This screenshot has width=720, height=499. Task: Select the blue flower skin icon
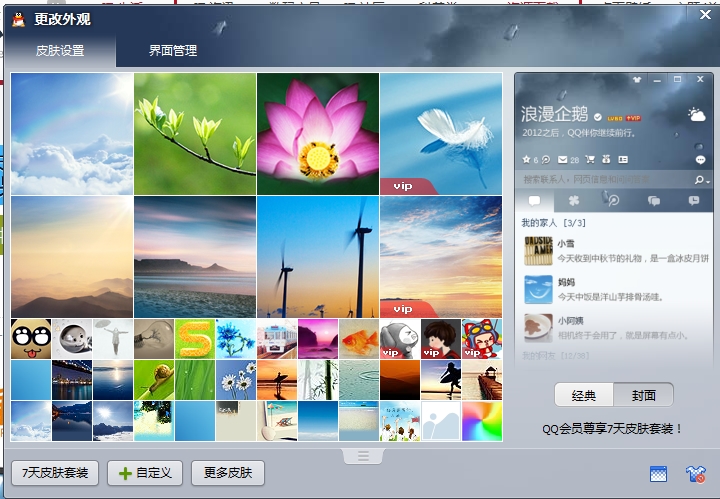236,339
